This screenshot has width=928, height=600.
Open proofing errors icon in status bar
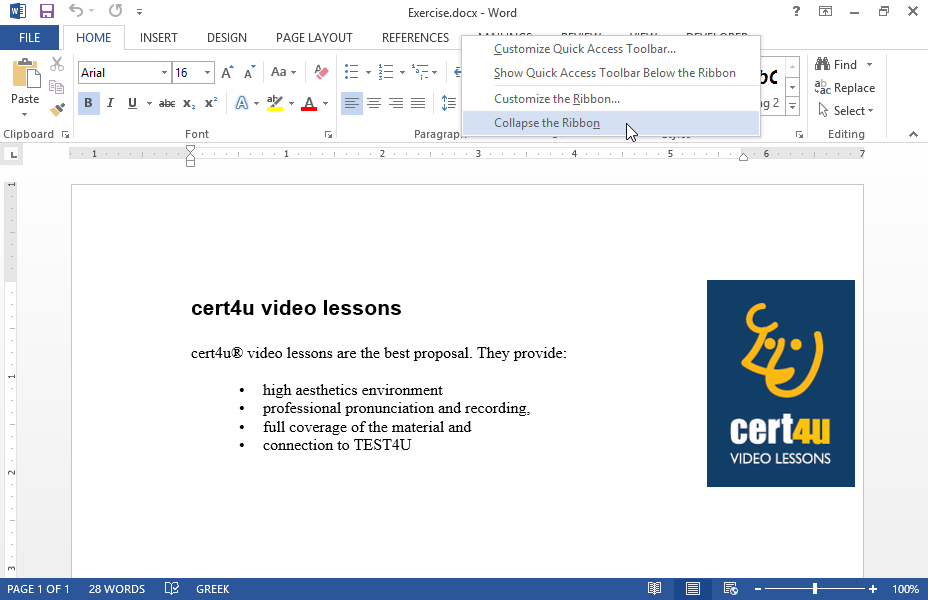pyautogui.click(x=172, y=589)
